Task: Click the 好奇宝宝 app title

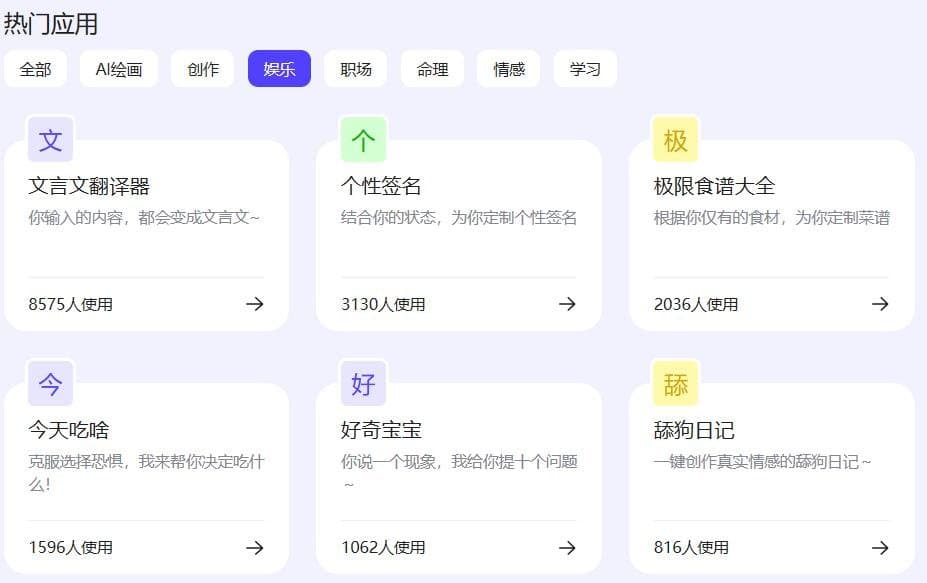Action: tap(380, 430)
